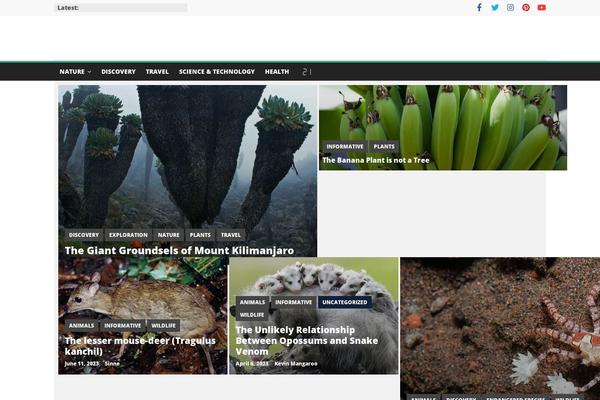600x400 pixels.
Task: Open the Science & Technology menu item
Action: [217, 72]
